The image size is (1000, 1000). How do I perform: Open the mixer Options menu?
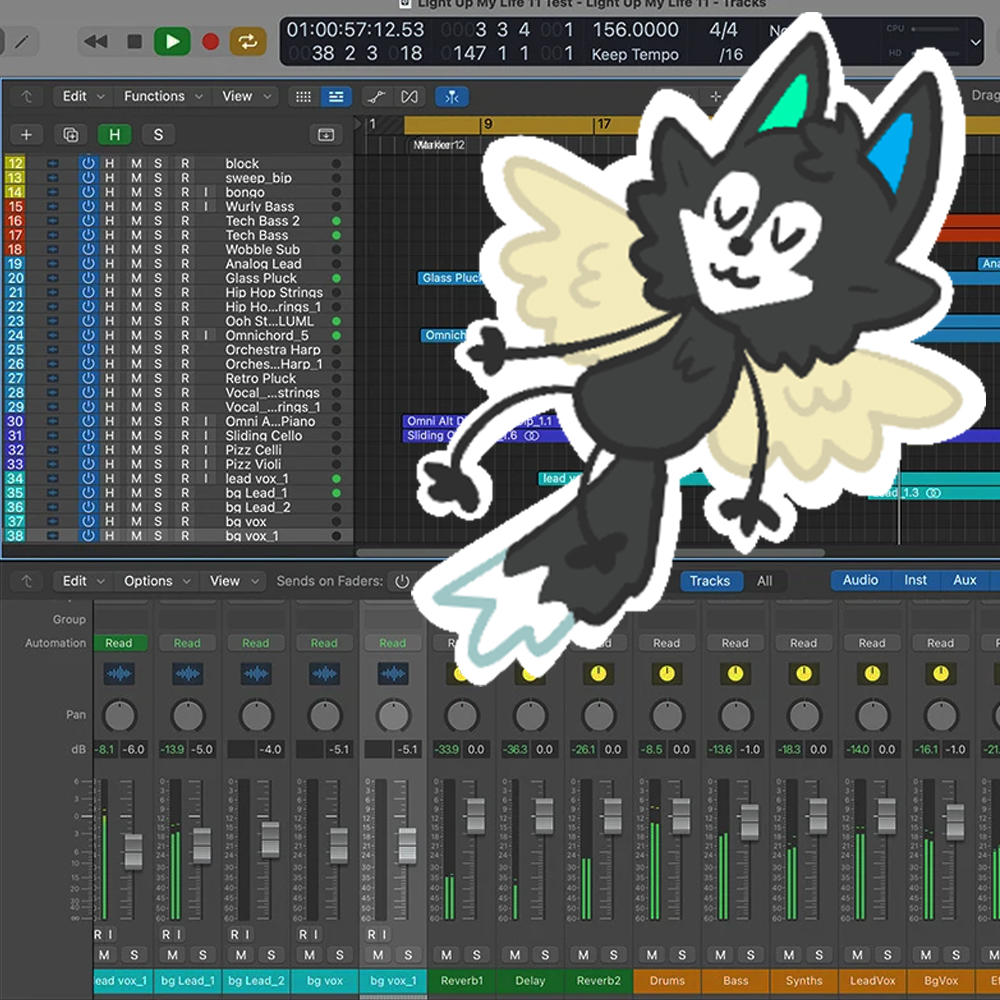(x=157, y=581)
